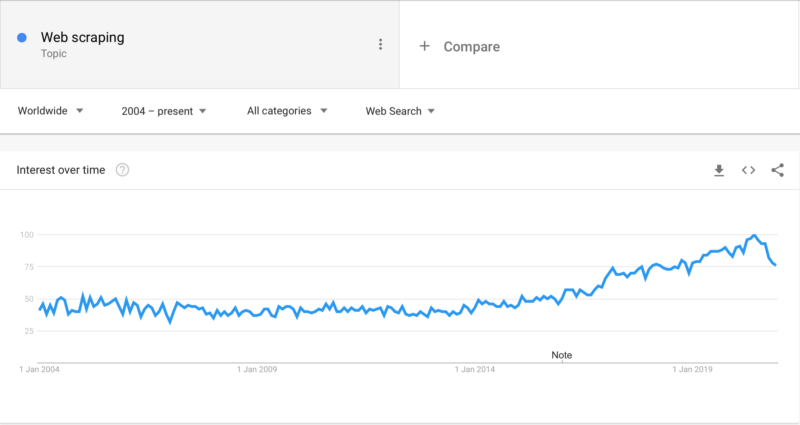Click the Compare text to add term
Viewport: 800px width, 425px height.
click(471, 46)
